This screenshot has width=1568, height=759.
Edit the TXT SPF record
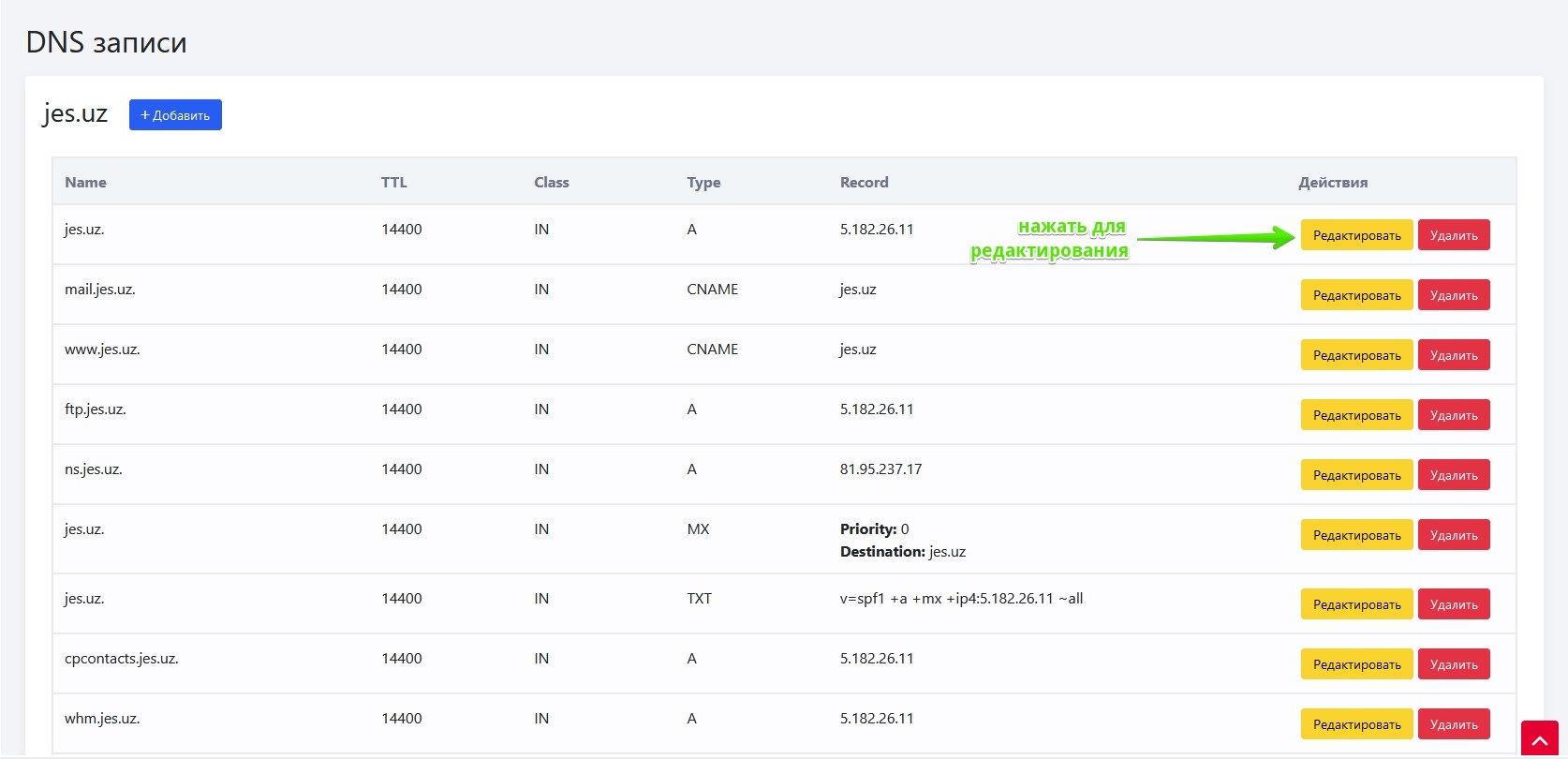(1355, 604)
